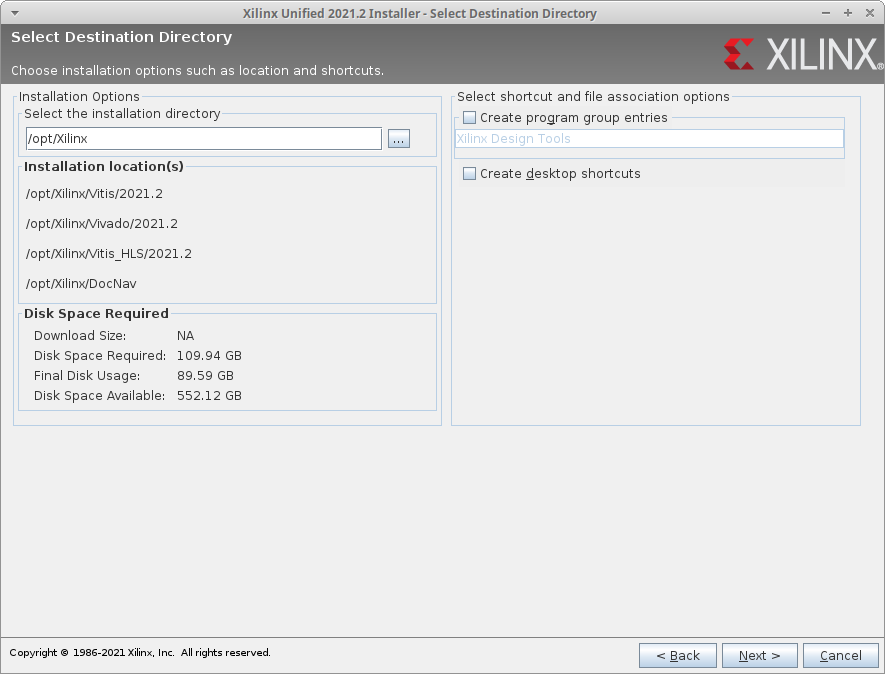The width and height of the screenshot is (885, 674).
Task: Select the /opt/Xilinx/Vitis/2021.2 location entry
Action: (94, 194)
